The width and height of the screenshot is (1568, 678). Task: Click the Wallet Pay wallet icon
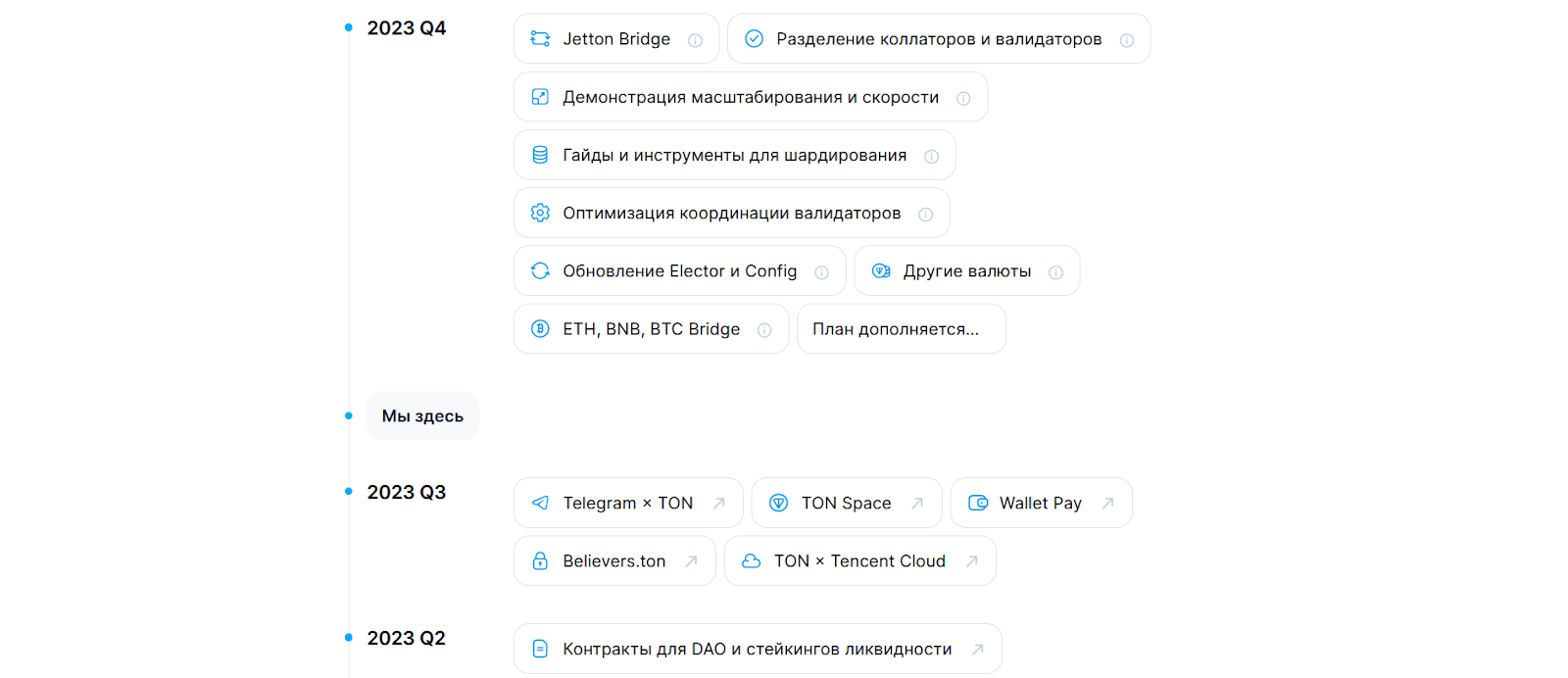click(x=978, y=503)
